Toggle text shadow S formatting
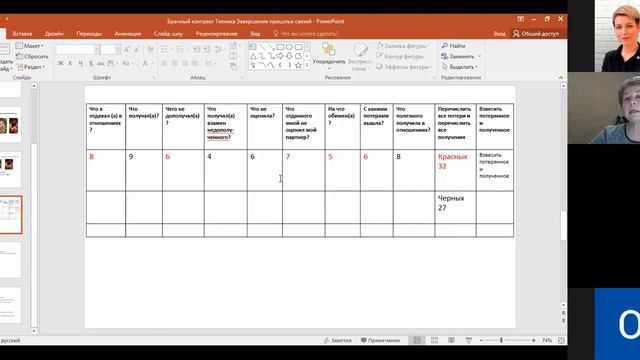 [x=91, y=63]
